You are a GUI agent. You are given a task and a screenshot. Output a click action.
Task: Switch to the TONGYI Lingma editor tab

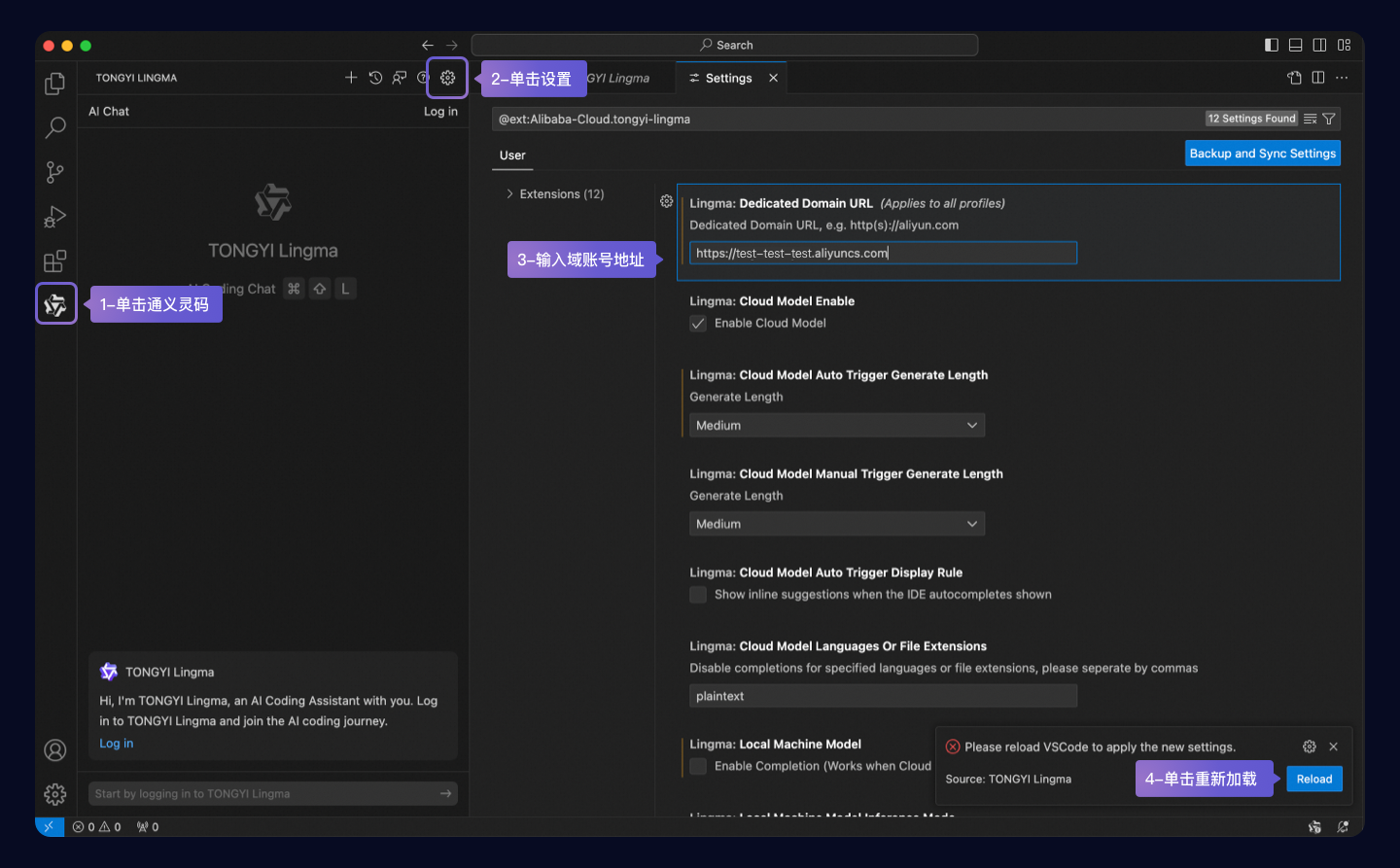coord(617,78)
